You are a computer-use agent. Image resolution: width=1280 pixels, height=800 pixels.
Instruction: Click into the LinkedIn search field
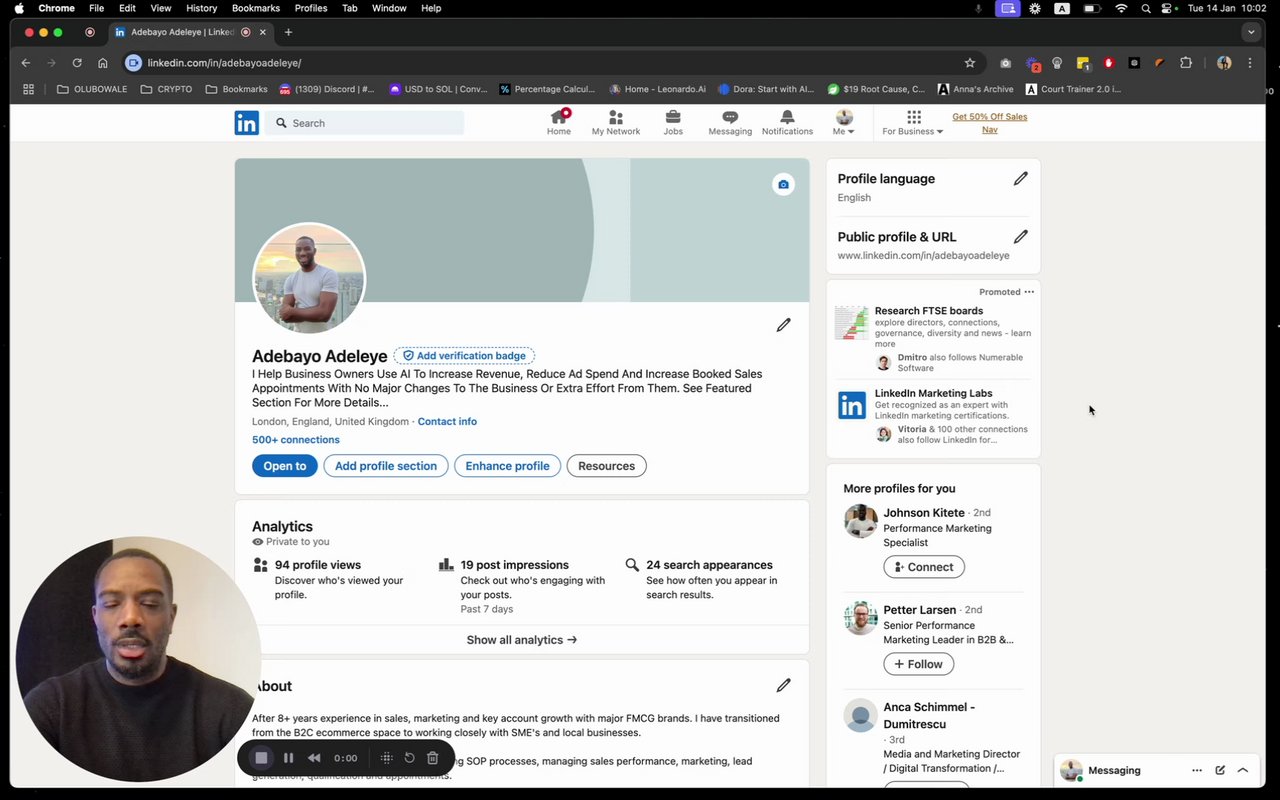coord(365,123)
